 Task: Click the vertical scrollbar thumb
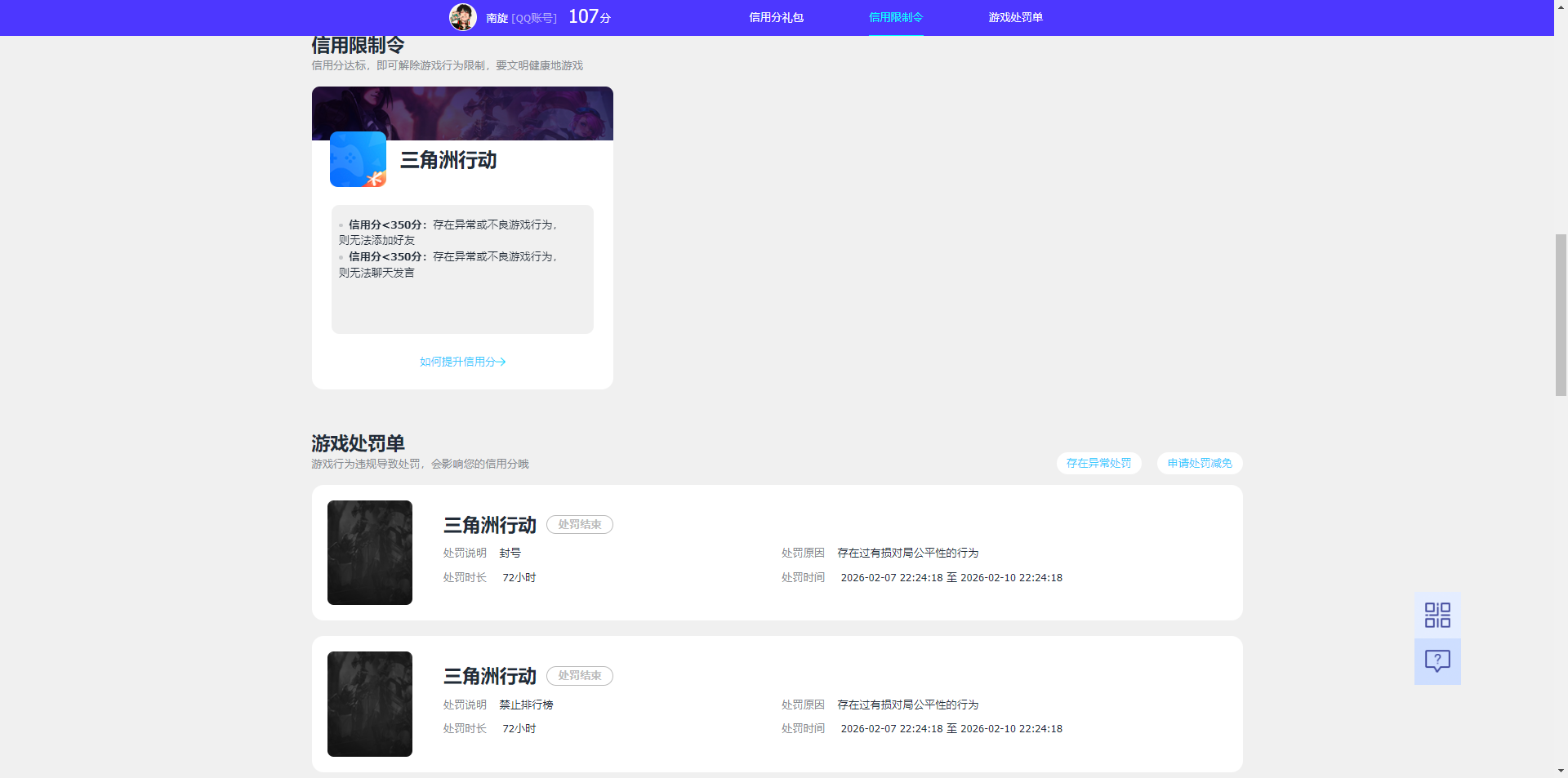click(1561, 315)
